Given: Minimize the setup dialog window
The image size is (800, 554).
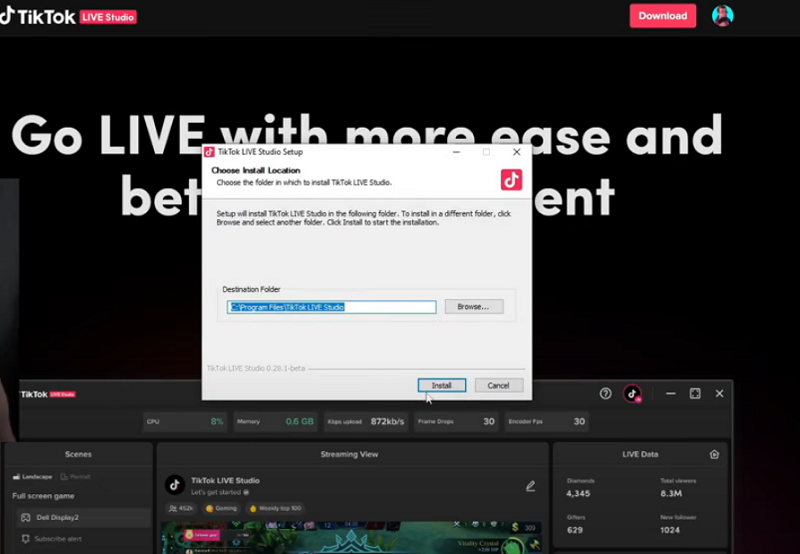Looking at the screenshot, I should 456,152.
